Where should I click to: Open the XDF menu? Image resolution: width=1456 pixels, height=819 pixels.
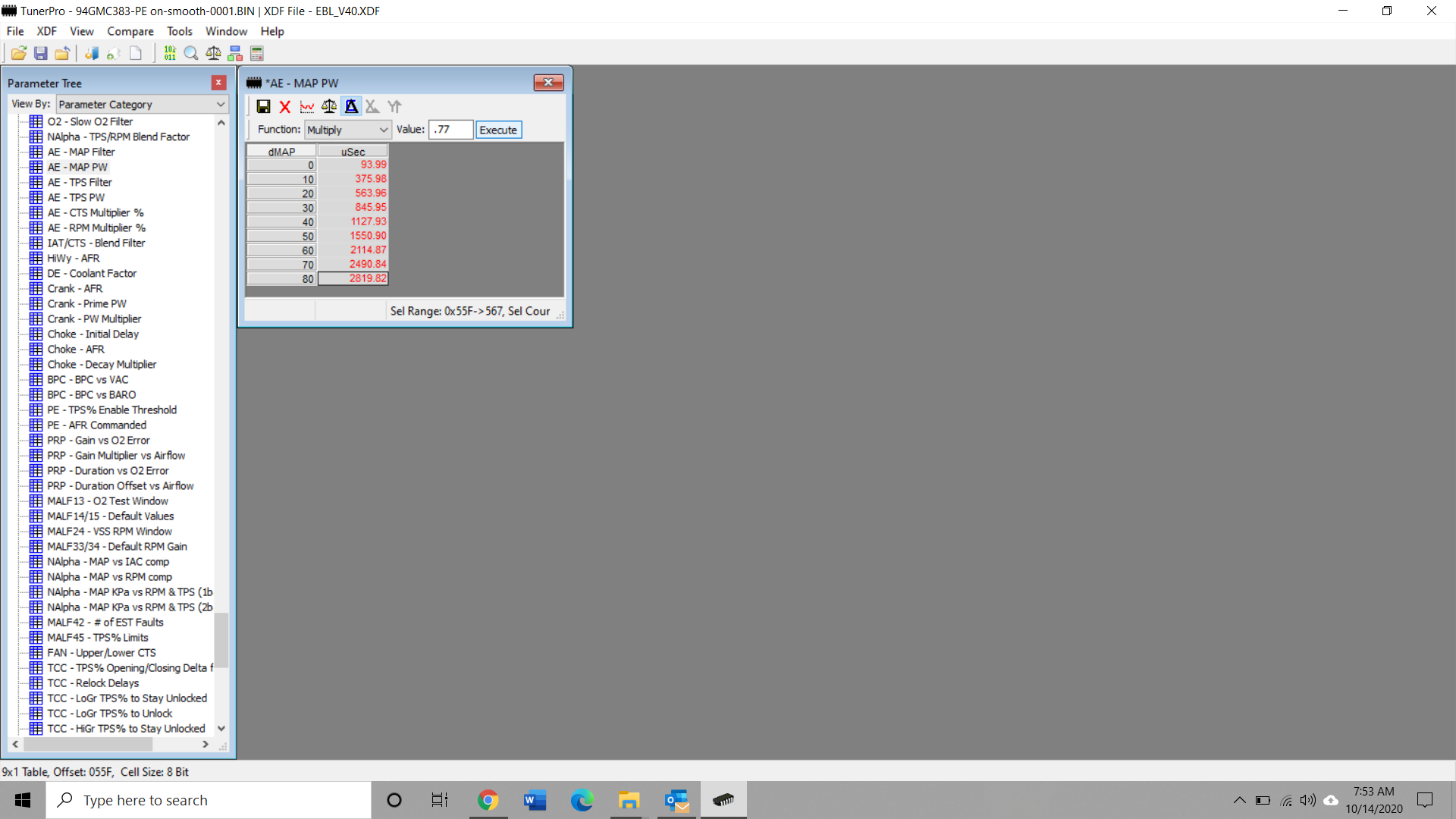pos(46,31)
